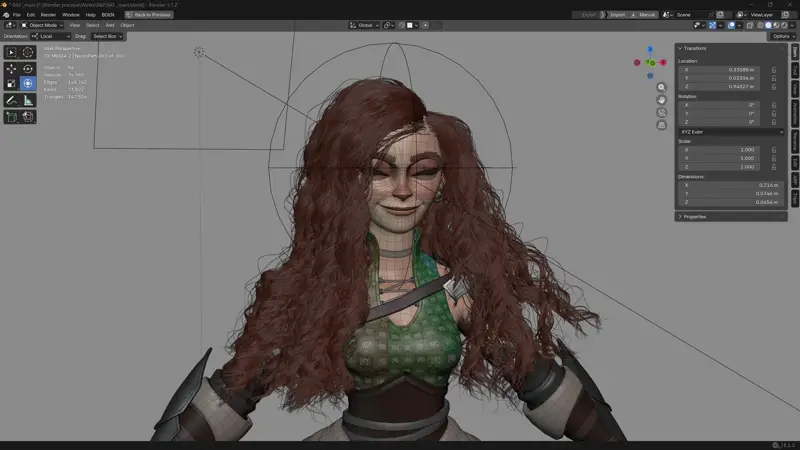Toggle proportional editing
800x450 pixels.
(x=425, y=25)
